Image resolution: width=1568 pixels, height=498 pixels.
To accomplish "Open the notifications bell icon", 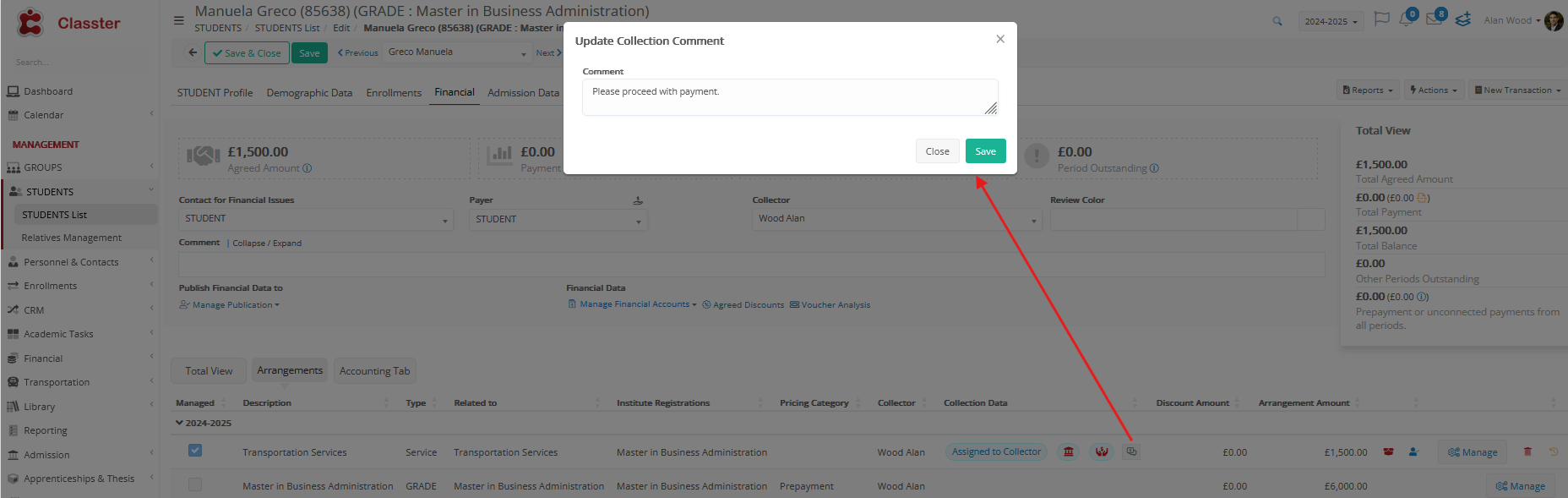I will tap(1406, 19).
